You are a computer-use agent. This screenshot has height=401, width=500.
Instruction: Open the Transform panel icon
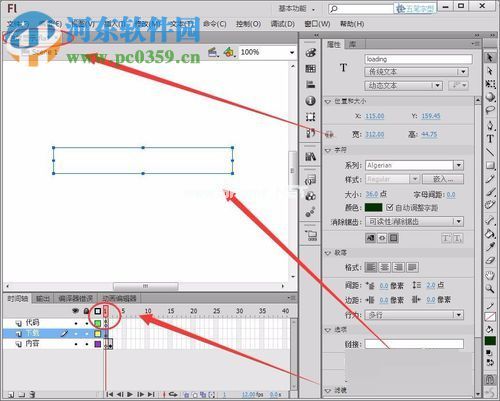click(x=310, y=117)
